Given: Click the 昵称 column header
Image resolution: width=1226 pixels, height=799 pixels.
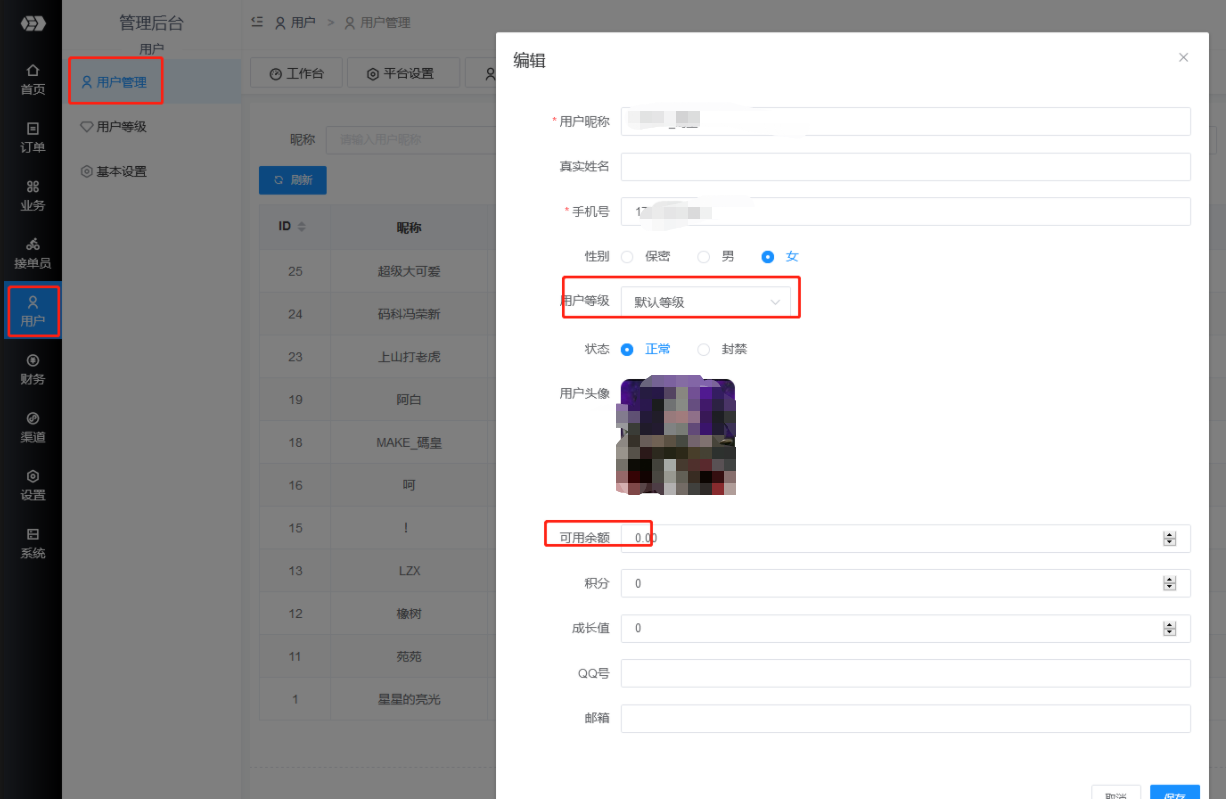Looking at the screenshot, I should (x=409, y=228).
